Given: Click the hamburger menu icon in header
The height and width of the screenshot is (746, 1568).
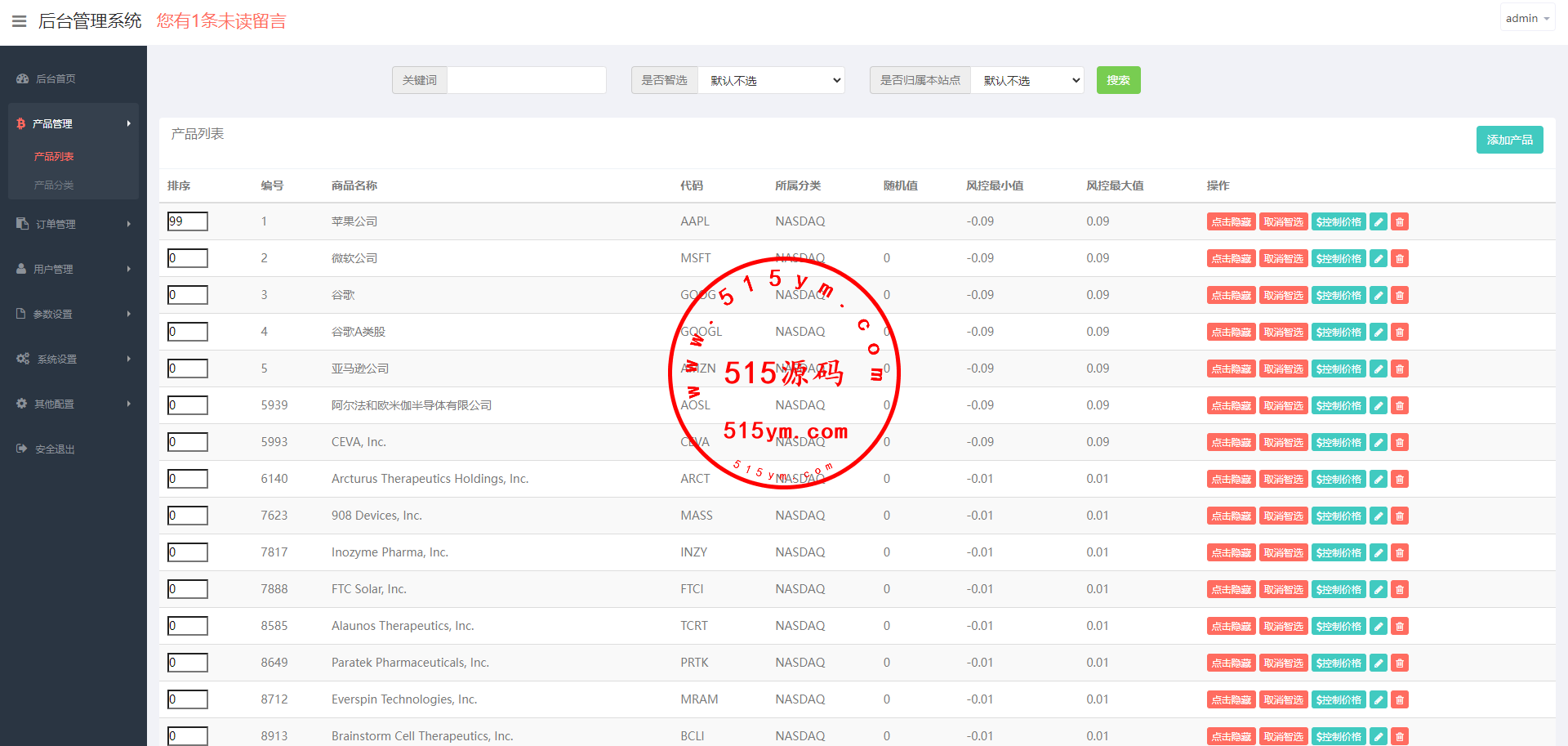Looking at the screenshot, I should pos(19,21).
